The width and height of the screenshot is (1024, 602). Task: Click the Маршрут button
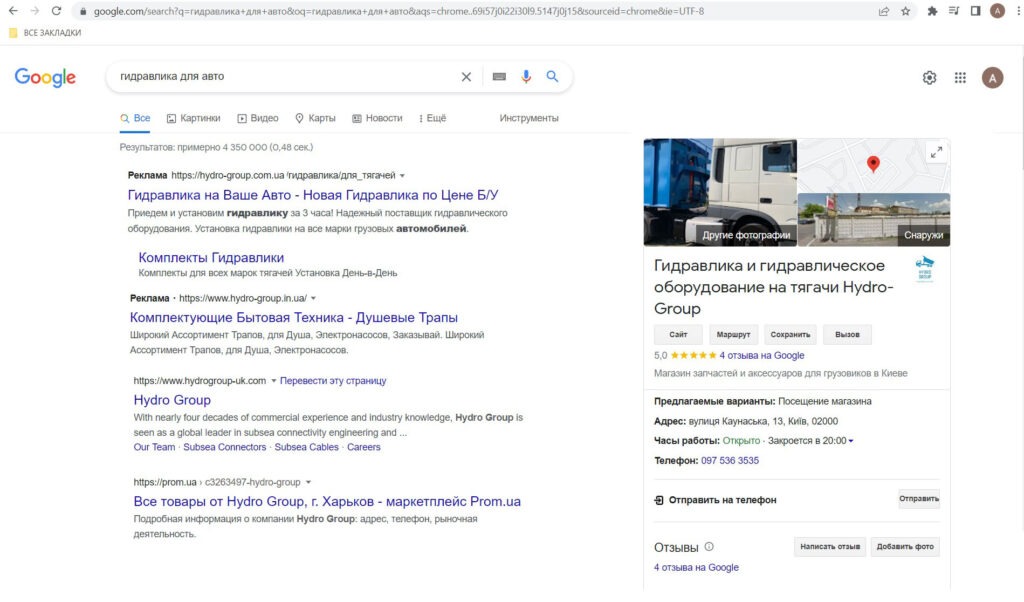tap(733, 334)
